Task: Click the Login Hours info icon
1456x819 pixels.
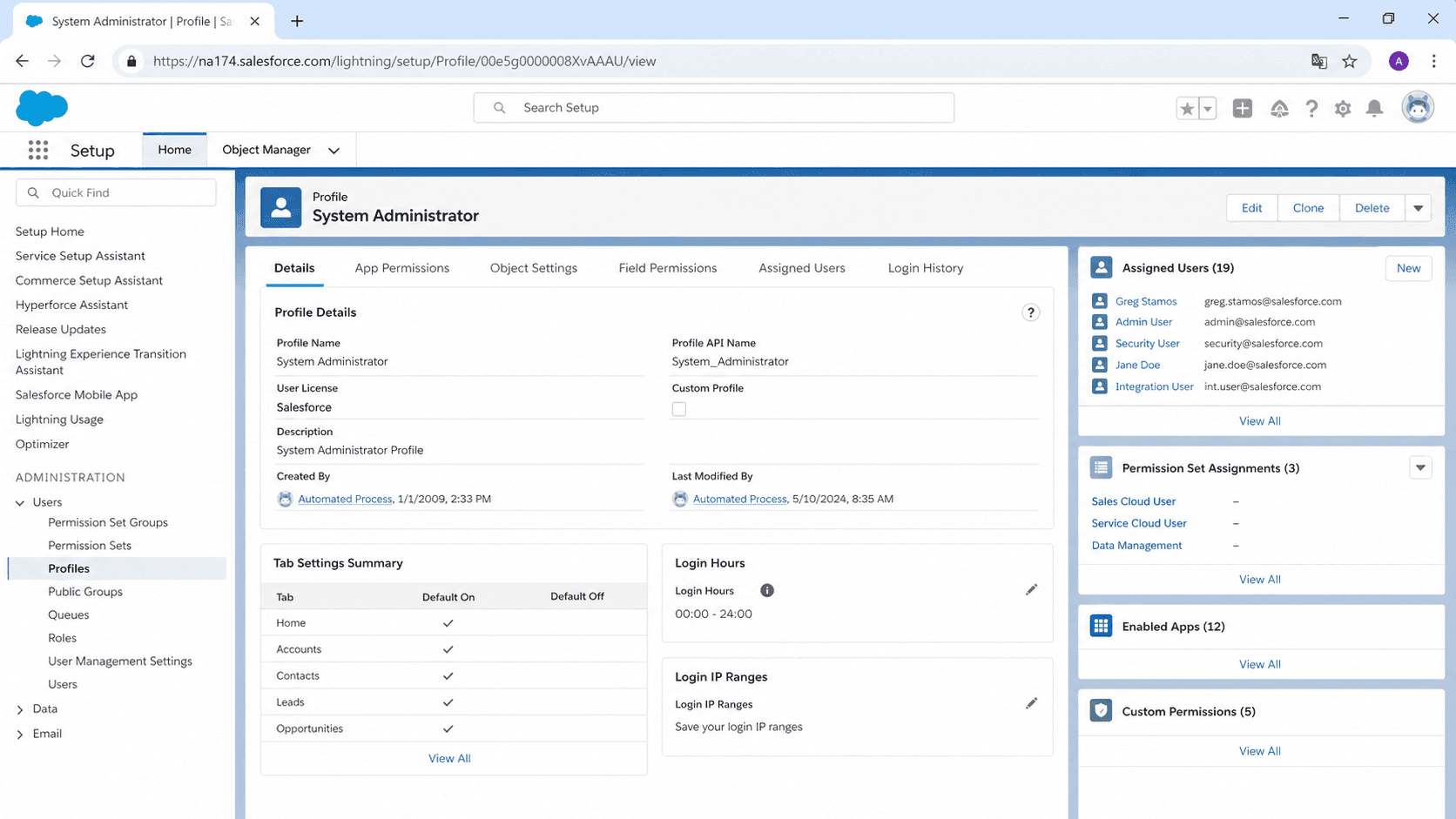Action: tap(766, 590)
